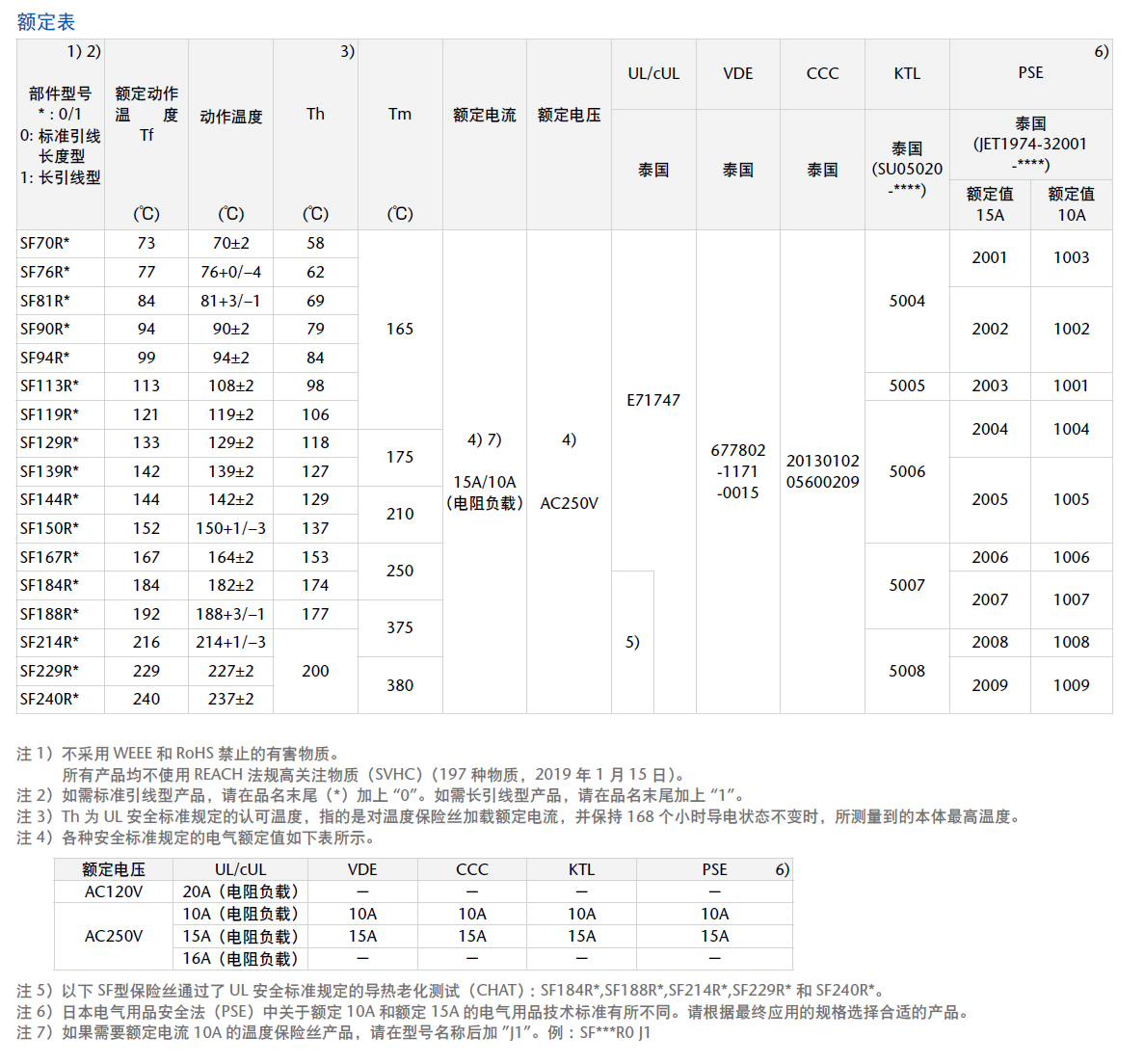Image resolution: width=1144 pixels, height=1064 pixels.
Task: Click the CCC certificate number 2013010205600209
Action: coord(823,471)
